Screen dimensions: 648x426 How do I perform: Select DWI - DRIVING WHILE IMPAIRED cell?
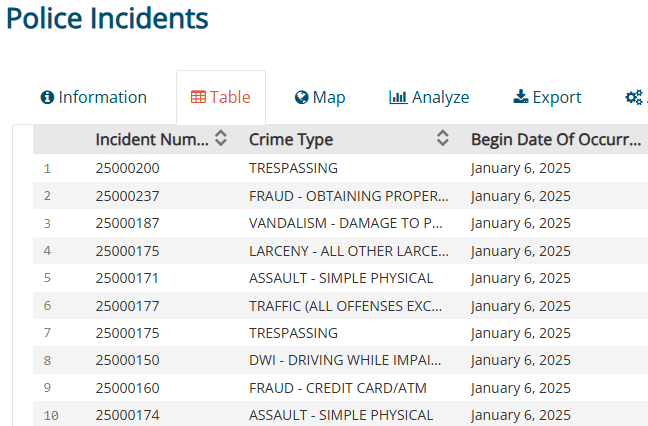(x=345, y=360)
